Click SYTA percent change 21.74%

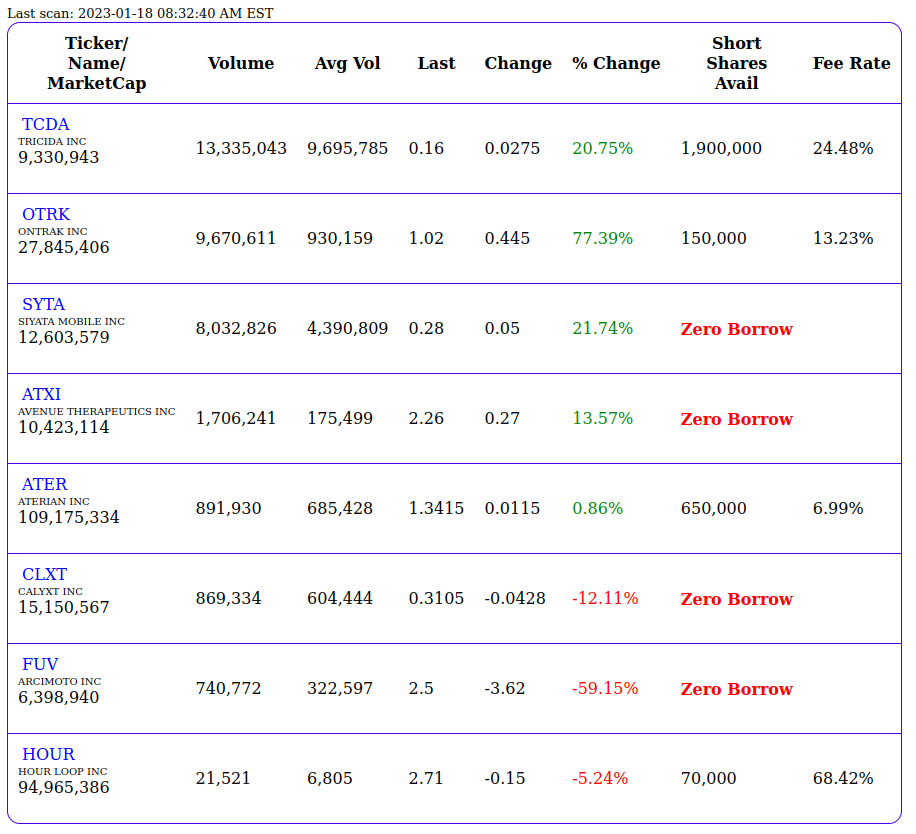(x=603, y=328)
